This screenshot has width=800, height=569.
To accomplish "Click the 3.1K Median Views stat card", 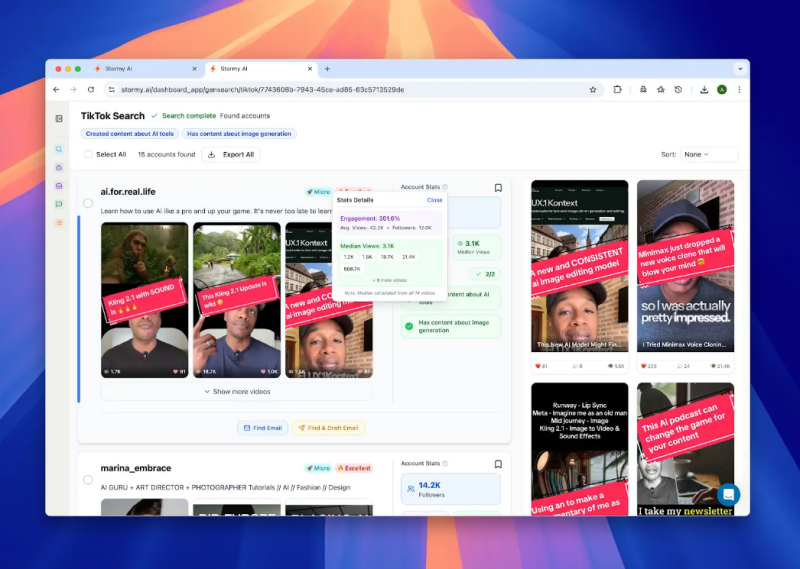I will 476,247.
